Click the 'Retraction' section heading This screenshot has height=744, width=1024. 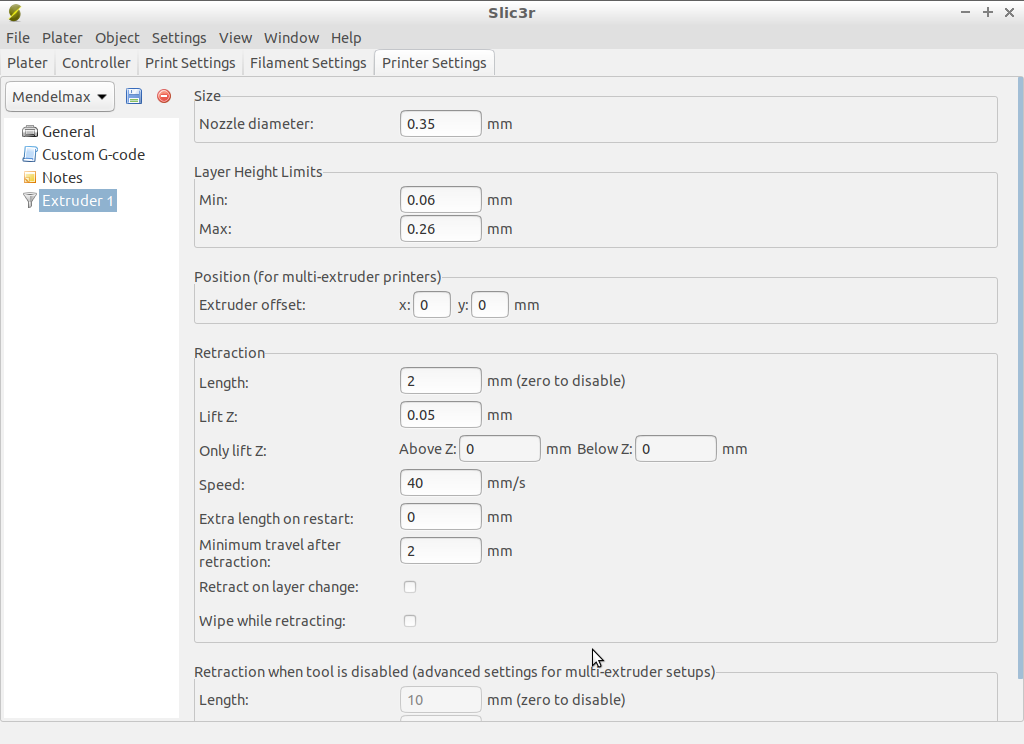point(229,353)
